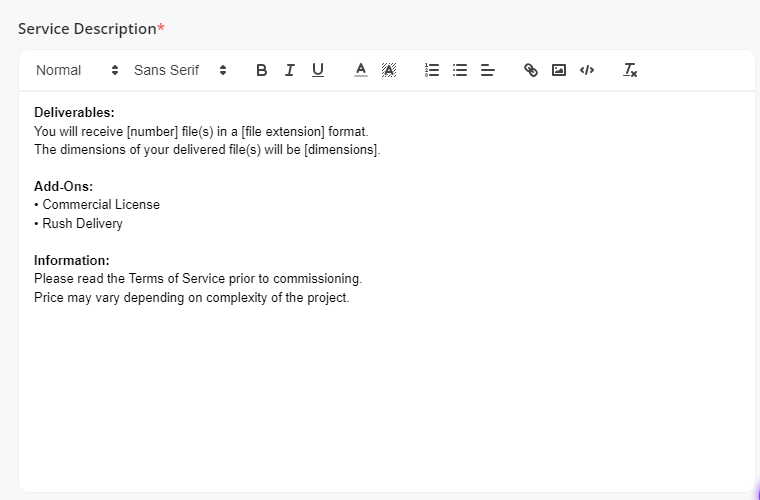Insert a code block
The width and height of the screenshot is (760, 500).
587,70
